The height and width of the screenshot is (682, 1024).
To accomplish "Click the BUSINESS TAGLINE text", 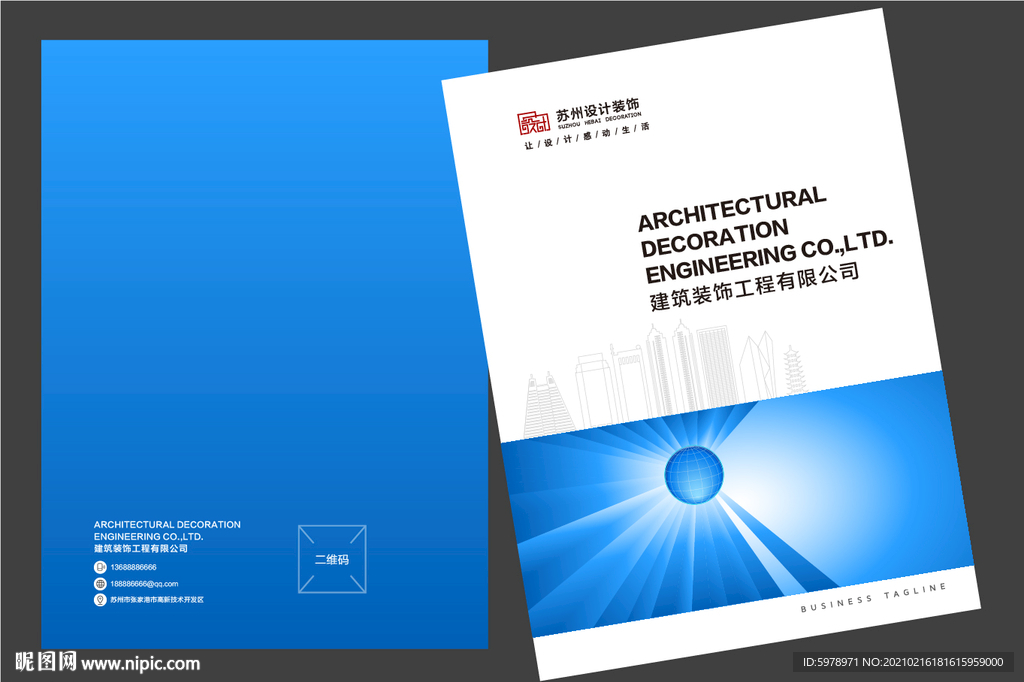I will (873, 598).
